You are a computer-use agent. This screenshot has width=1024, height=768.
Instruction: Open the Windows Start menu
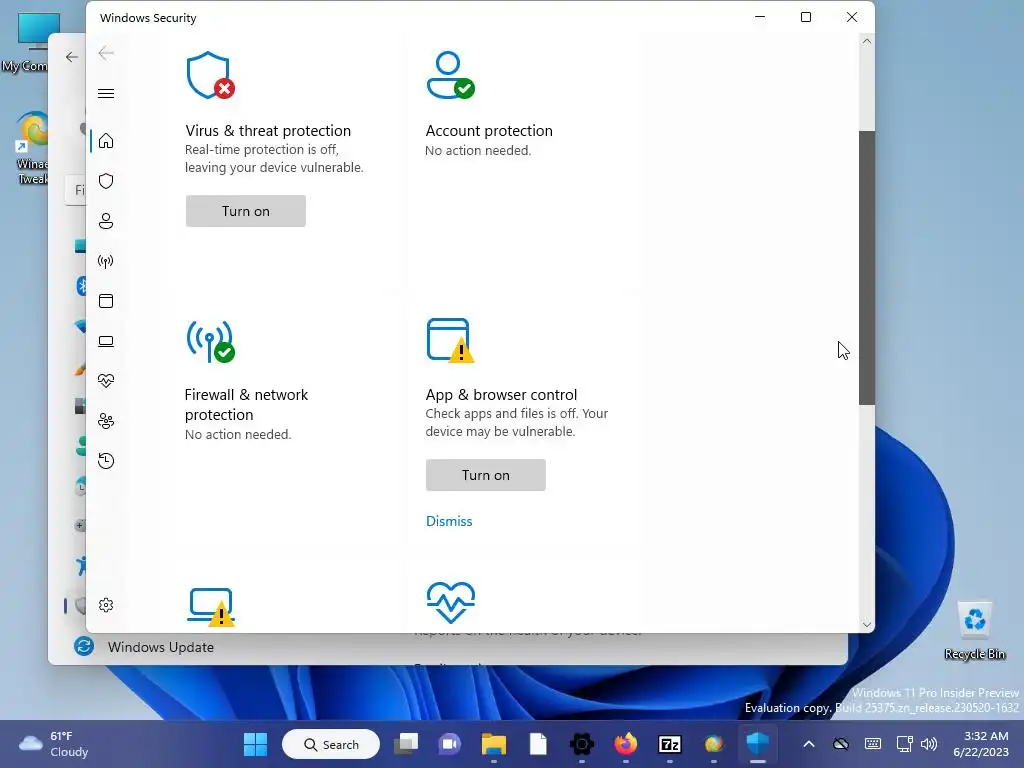tap(255, 744)
